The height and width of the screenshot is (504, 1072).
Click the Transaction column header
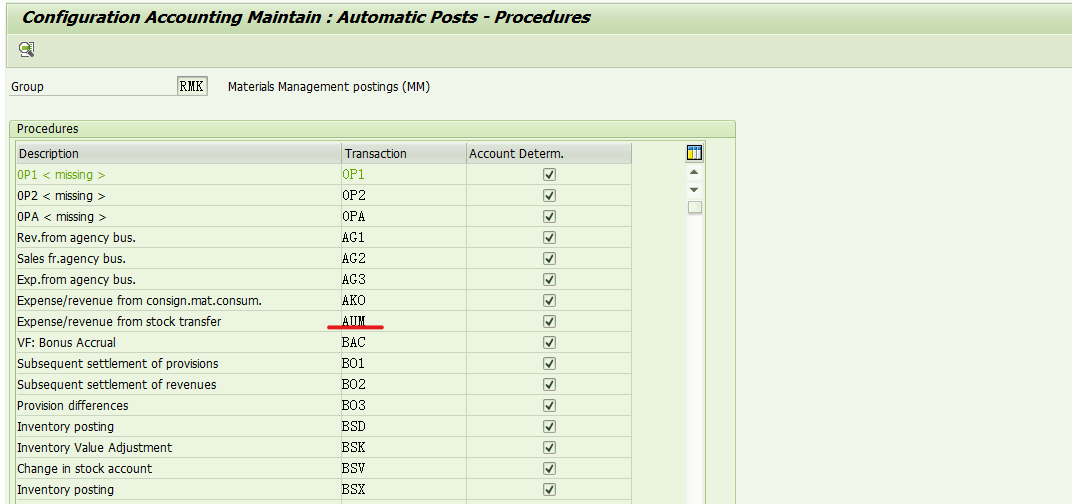pyautogui.click(x=404, y=154)
